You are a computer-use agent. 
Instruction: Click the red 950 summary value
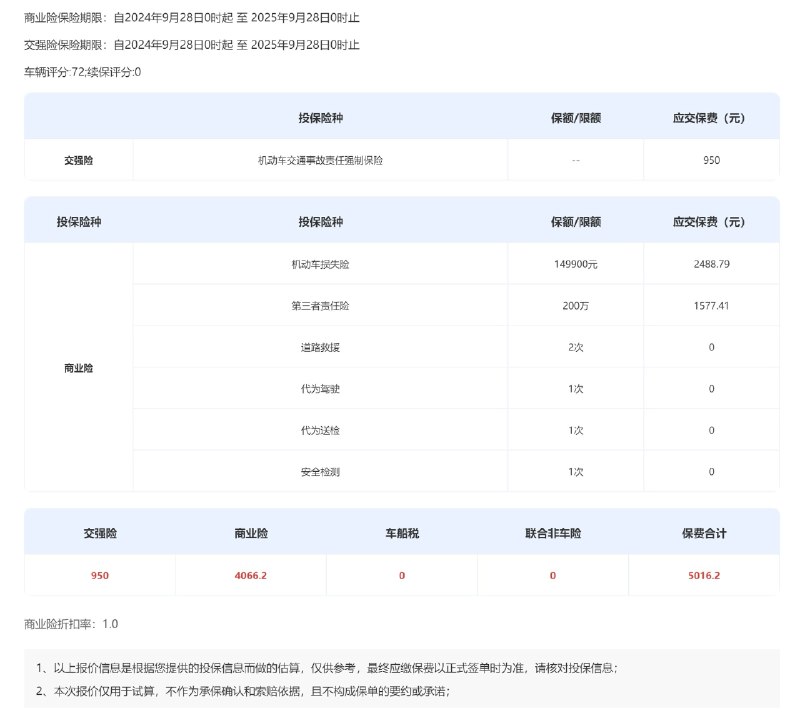coord(100,576)
